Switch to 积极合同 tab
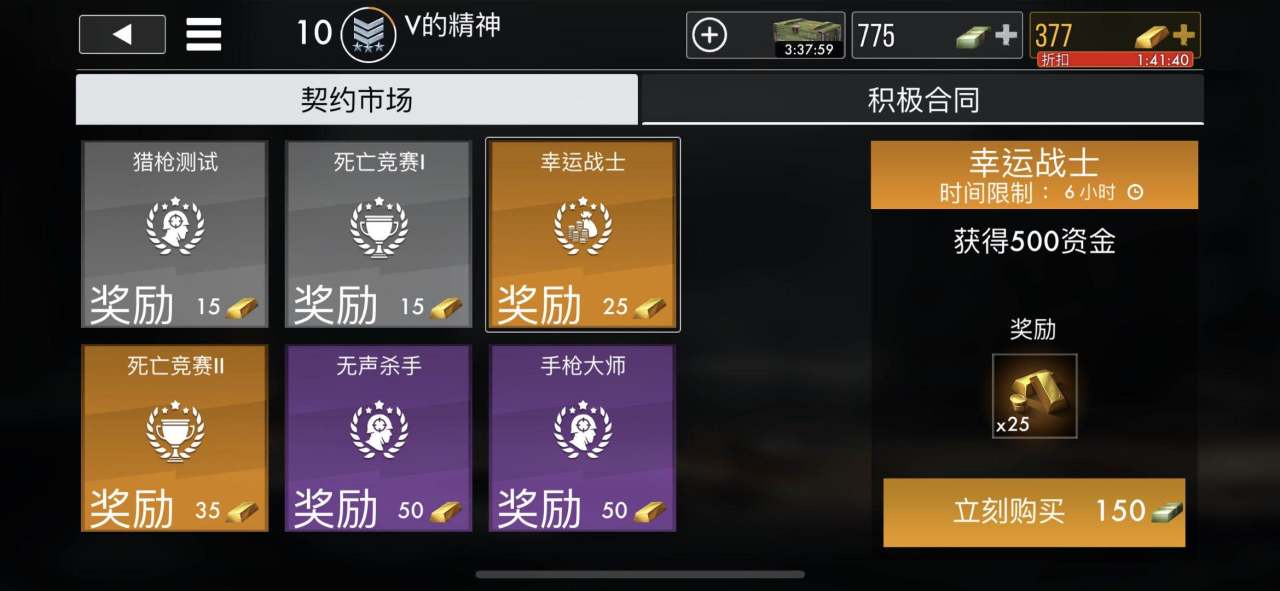Image resolution: width=1280 pixels, height=591 pixels. 923,99
